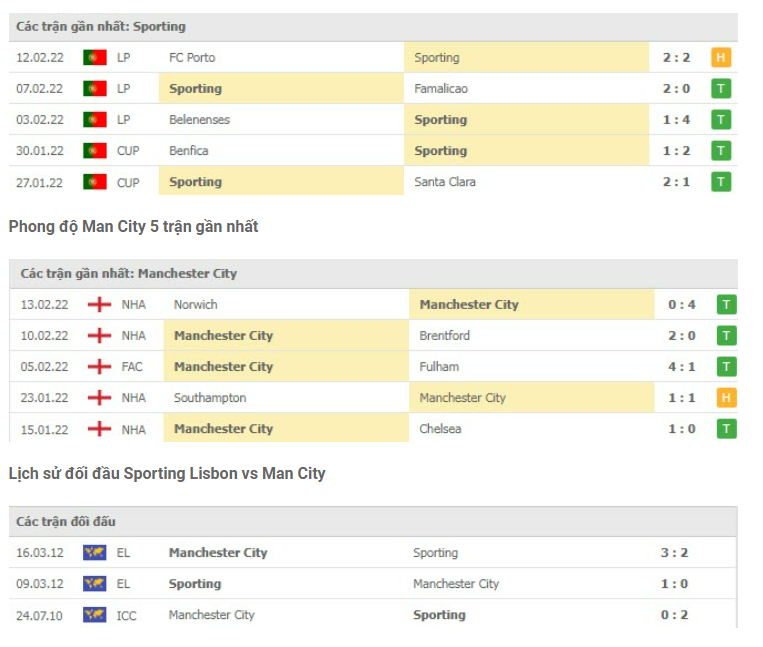Select the Fulham FA Cup match row
The height and width of the screenshot is (647, 763).
tap(380, 367)
